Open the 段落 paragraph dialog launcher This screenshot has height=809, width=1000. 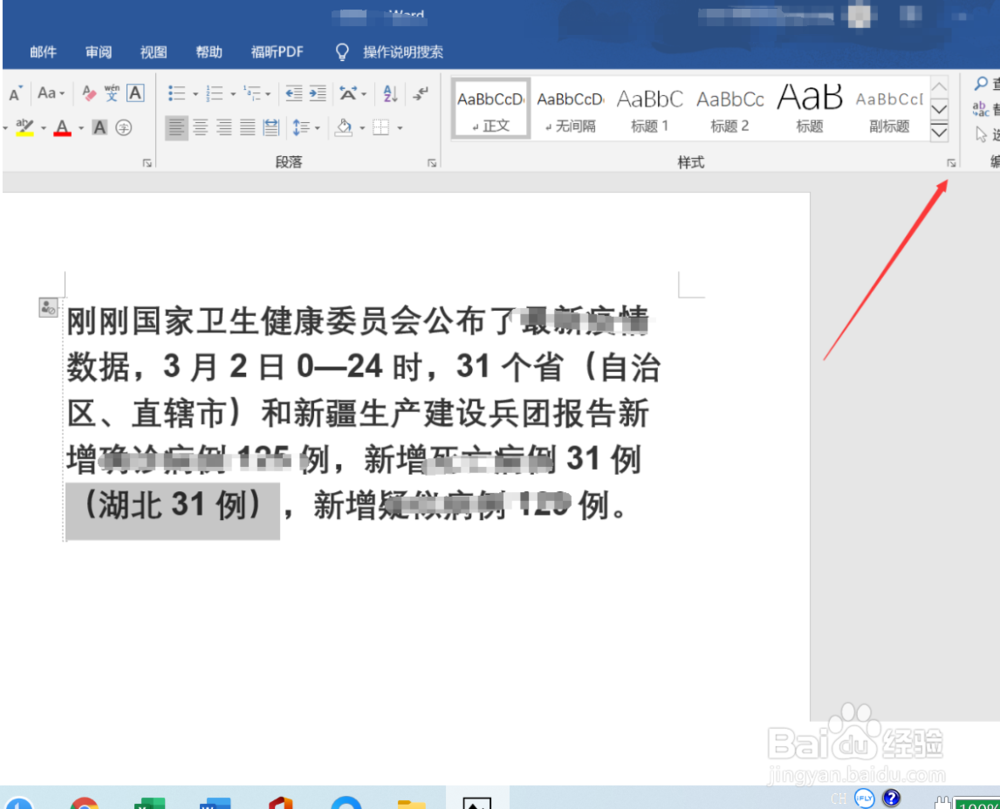[432, 163]
